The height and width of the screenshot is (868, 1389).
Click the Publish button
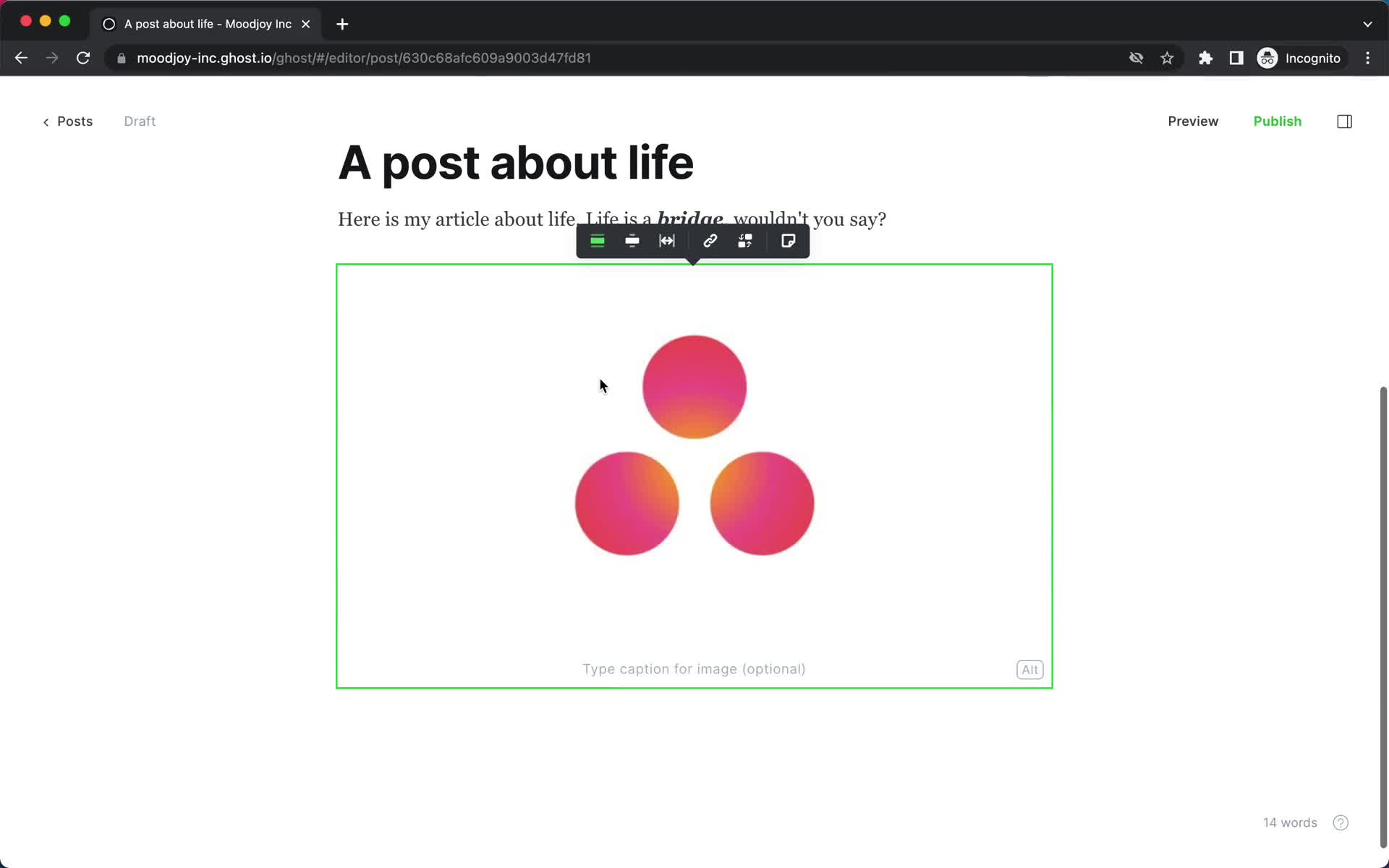(1277, 121)
